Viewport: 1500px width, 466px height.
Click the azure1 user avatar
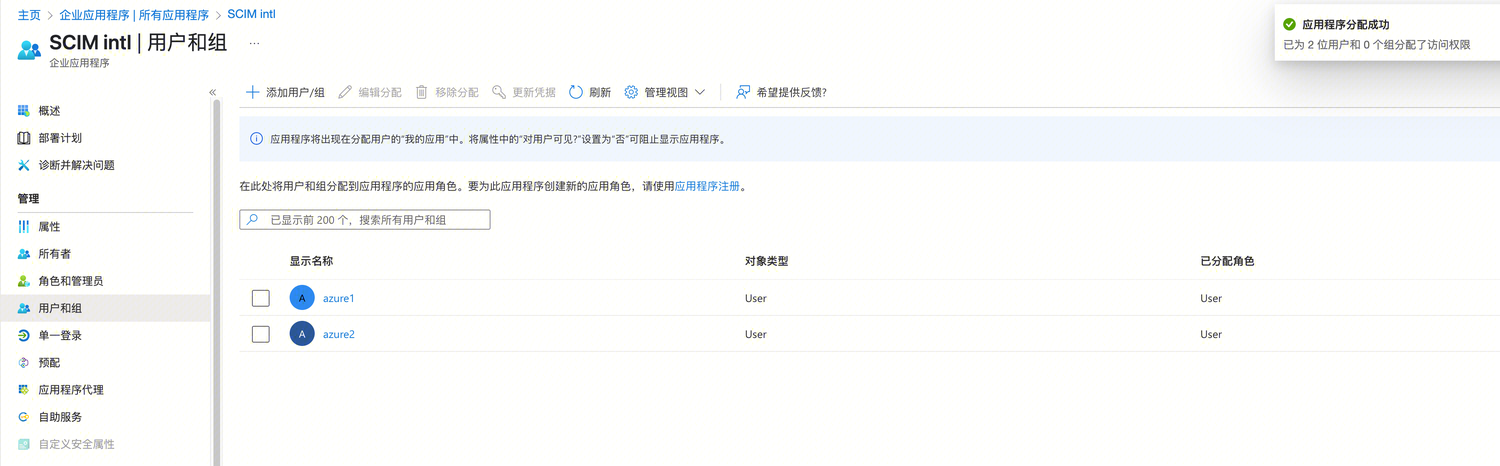[x=302, y=298]
